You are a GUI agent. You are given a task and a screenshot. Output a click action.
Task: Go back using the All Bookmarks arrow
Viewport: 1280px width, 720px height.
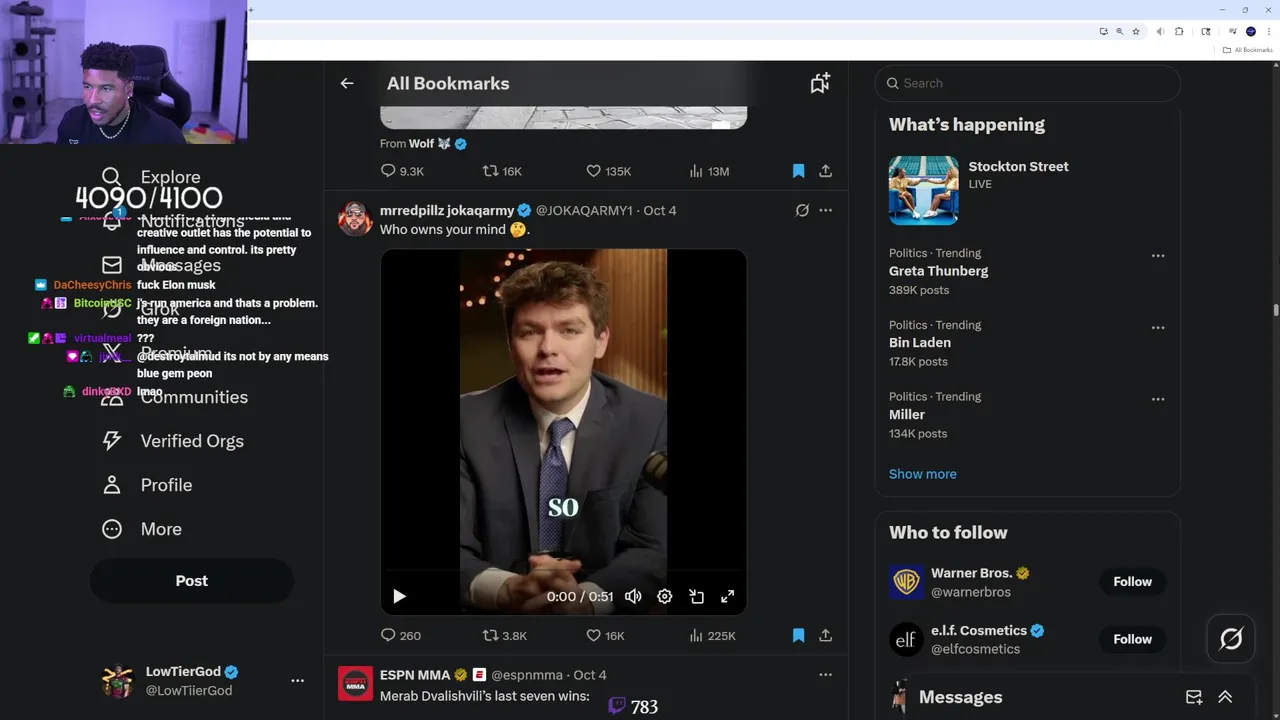(x=347, y=83)
